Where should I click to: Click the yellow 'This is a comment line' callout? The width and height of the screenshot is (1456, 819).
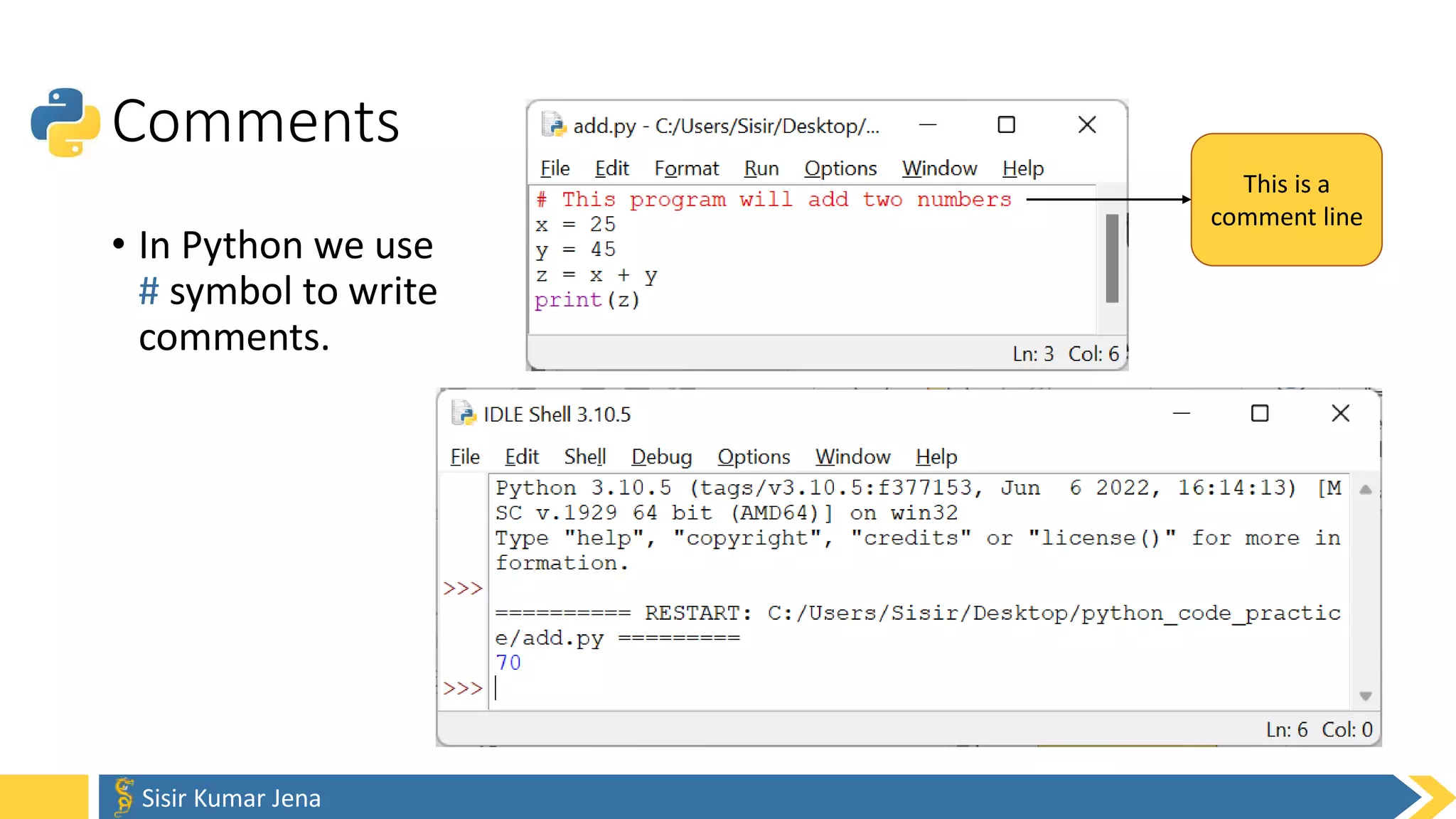pos(1286,200)
